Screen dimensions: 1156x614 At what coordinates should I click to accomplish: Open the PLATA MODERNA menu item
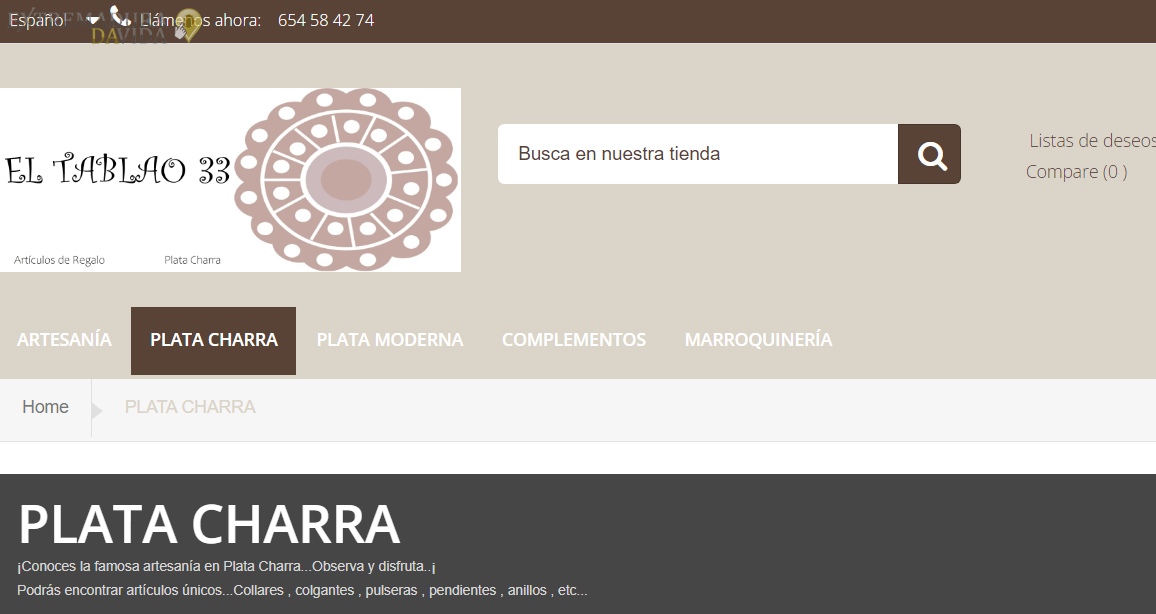click(389, 340)
